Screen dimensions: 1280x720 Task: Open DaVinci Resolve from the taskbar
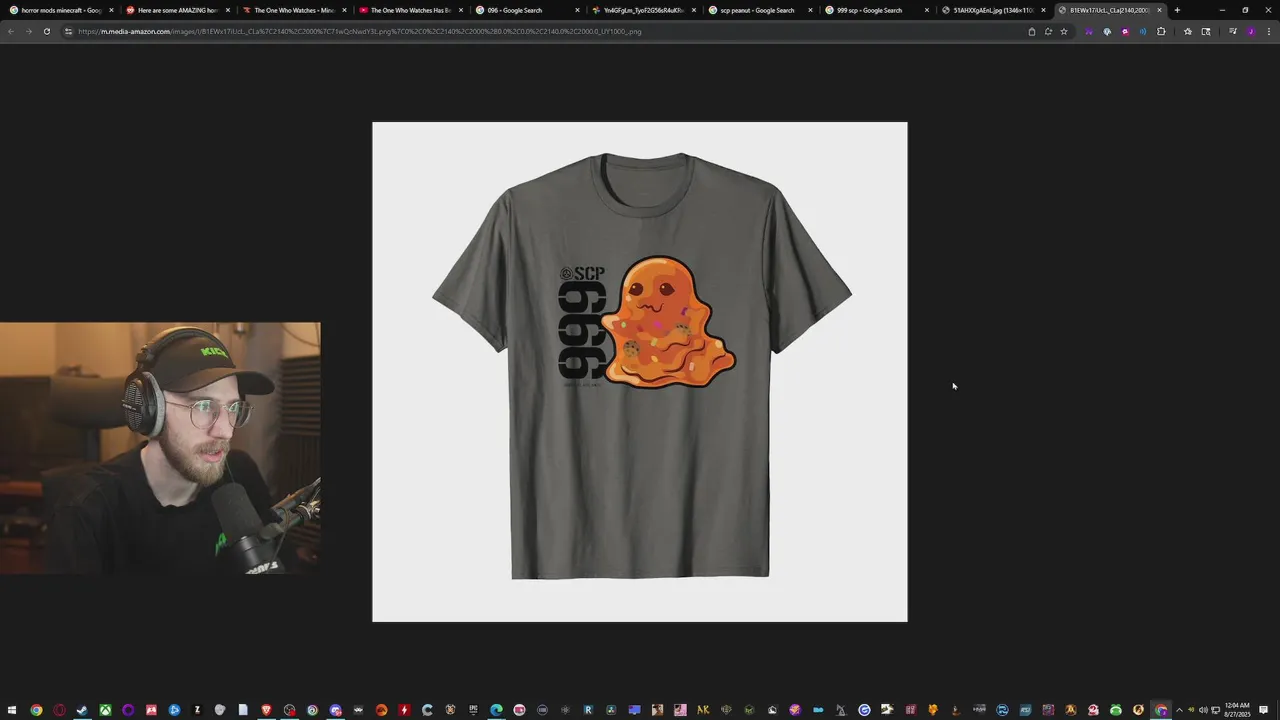(611, 710)
